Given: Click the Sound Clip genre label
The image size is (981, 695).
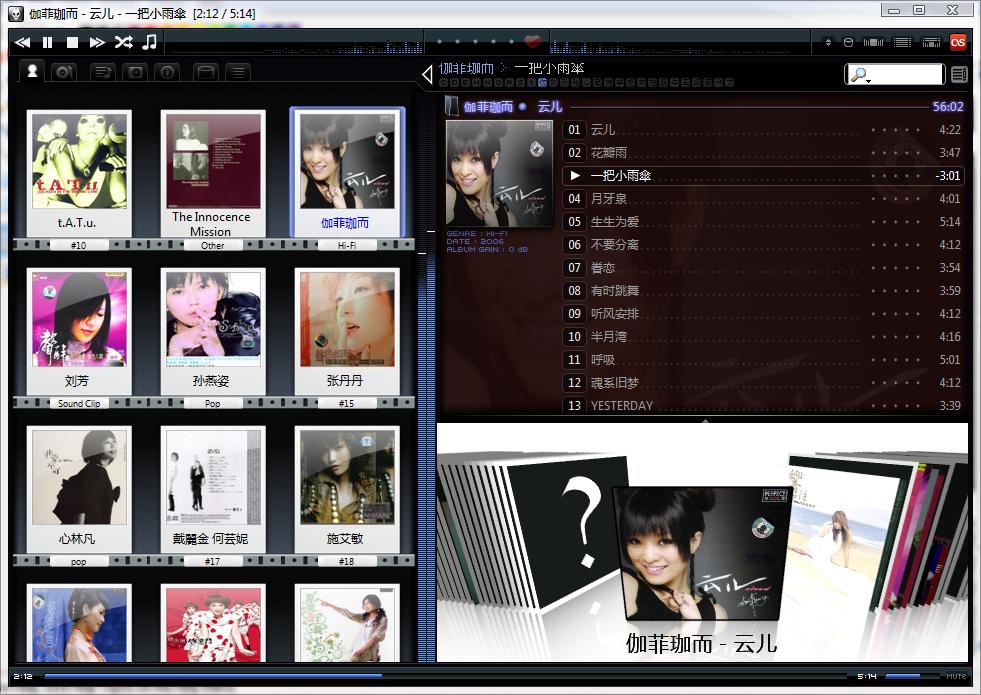Looking at the screenshot, I should pyautogui.click(x=79, y=403).
